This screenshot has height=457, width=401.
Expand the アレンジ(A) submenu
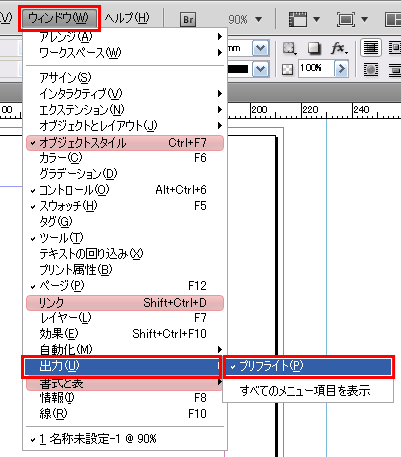coord(125,36)
